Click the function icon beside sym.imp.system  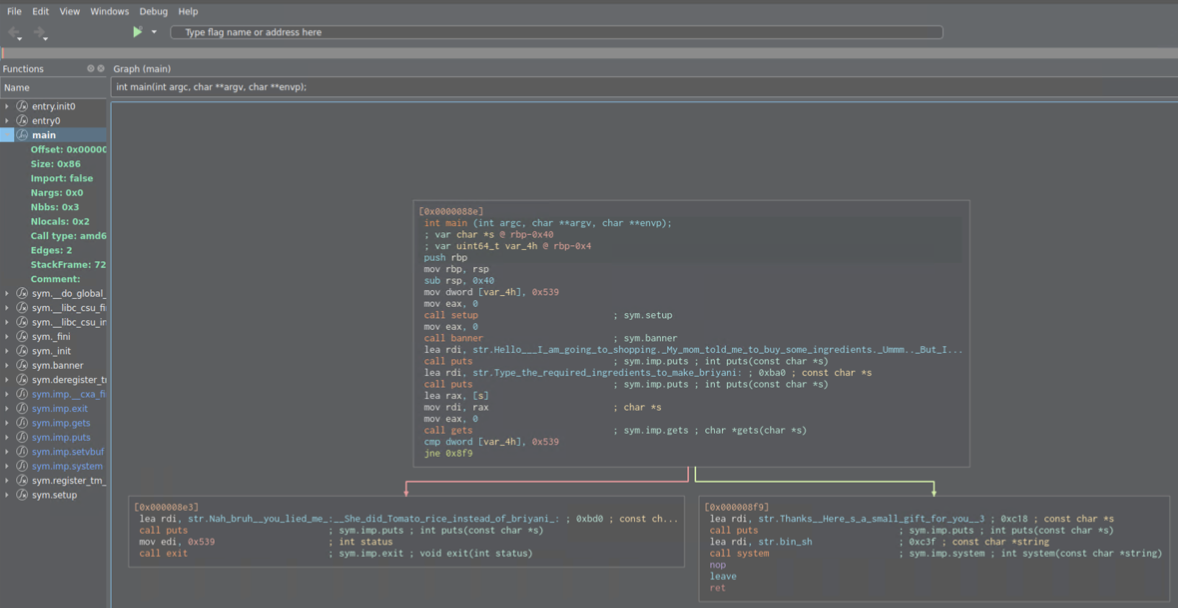coord(22,466)
